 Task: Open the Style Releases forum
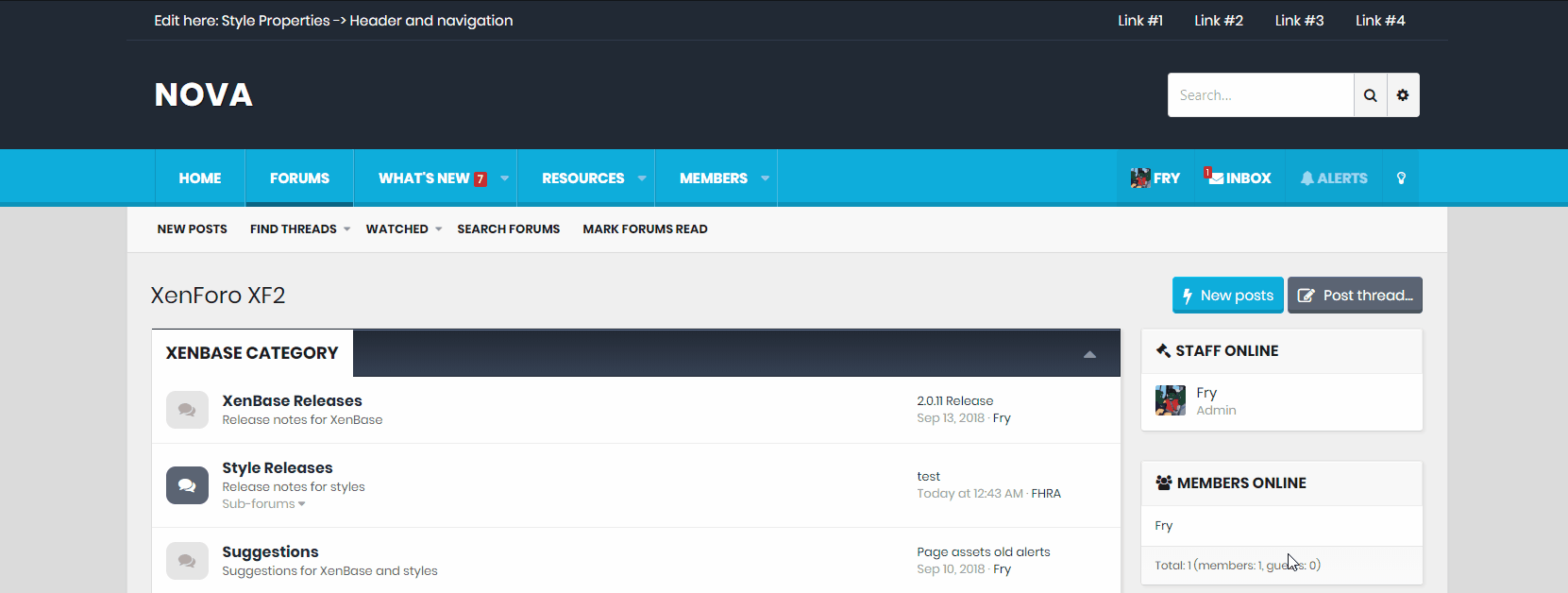click(x=277, y=467)
